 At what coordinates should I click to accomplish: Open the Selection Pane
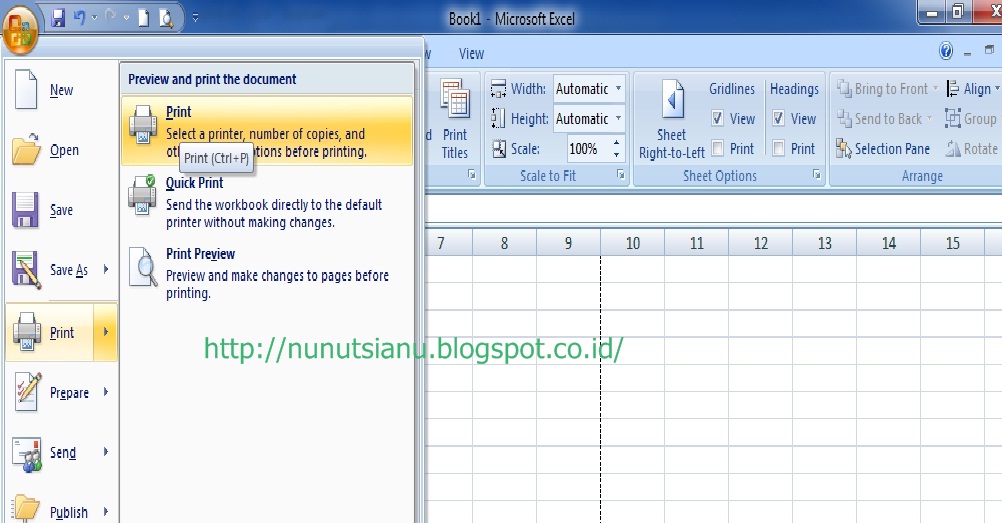(883, 149)
